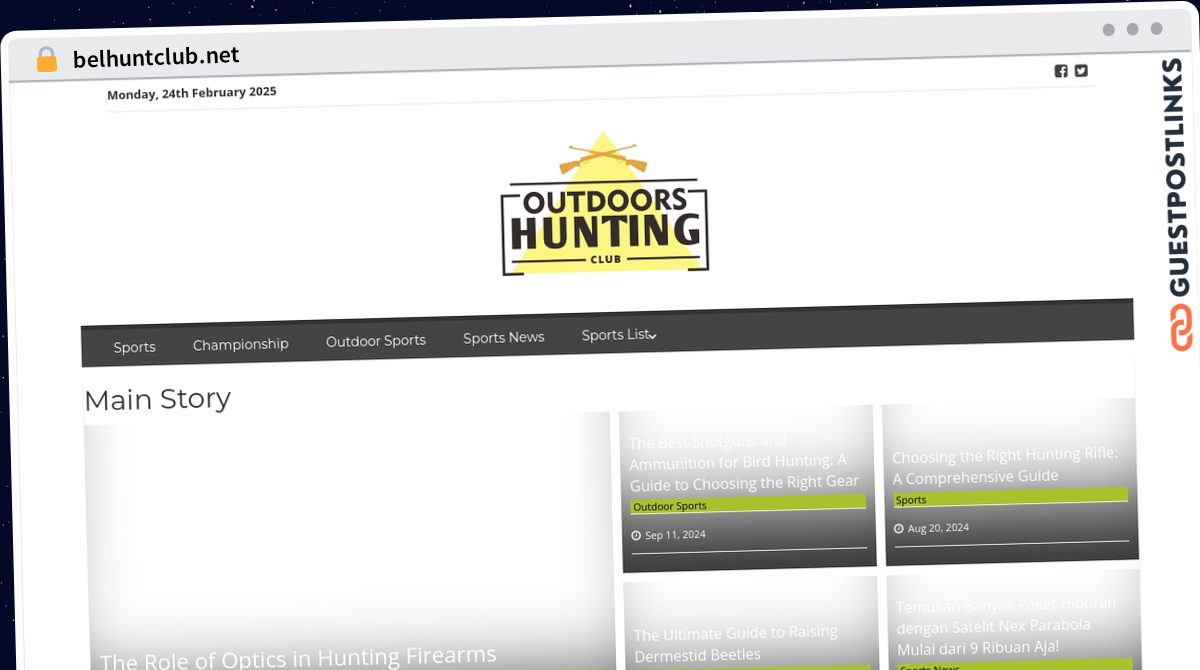This screenshot has width=1200, height=670.
Task: Read The Role of Optics in Hunting Firearms
Action: click(x=298, y=658)
